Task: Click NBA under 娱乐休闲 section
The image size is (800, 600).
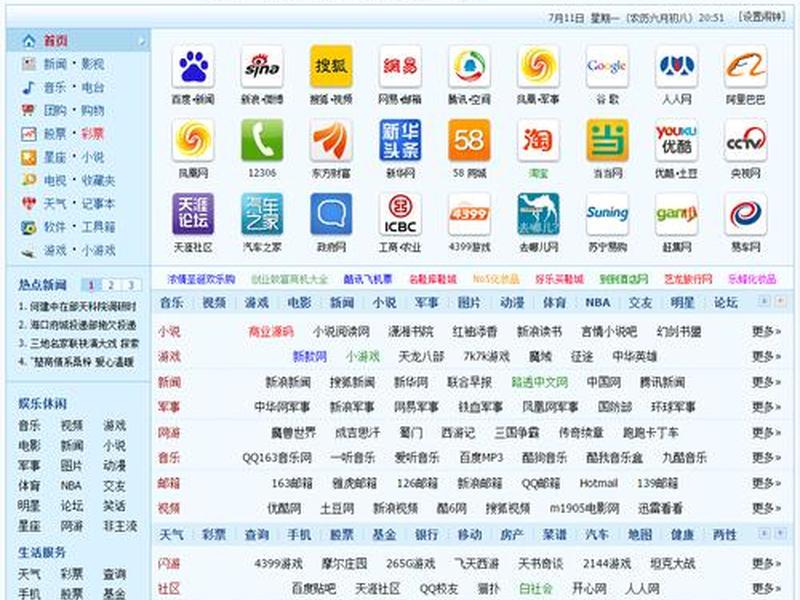Action: (x=71, y=486)
